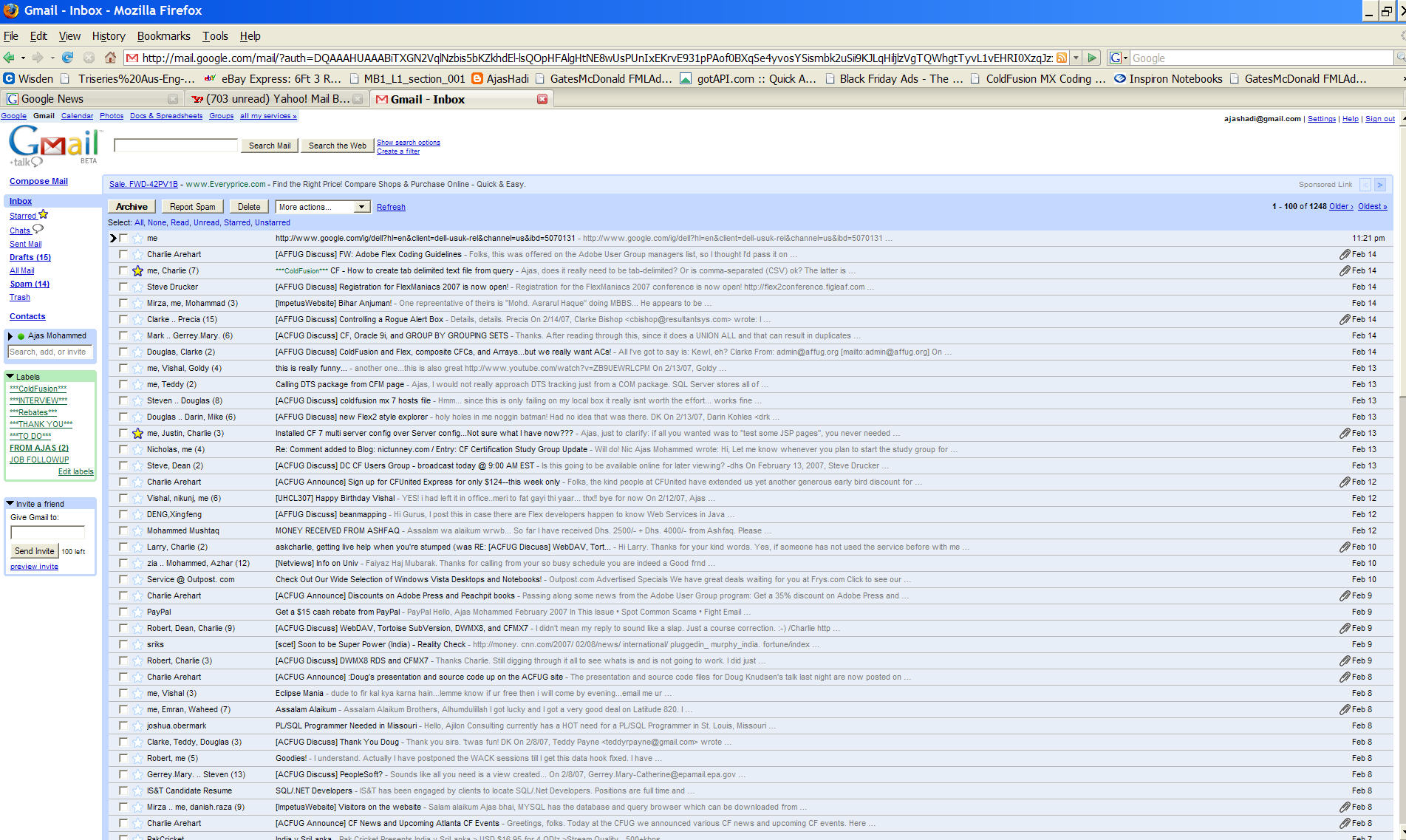Click the Wisden bookmark icon
The width and height of the screenshot is (1406, 840).
click(9, 78)
